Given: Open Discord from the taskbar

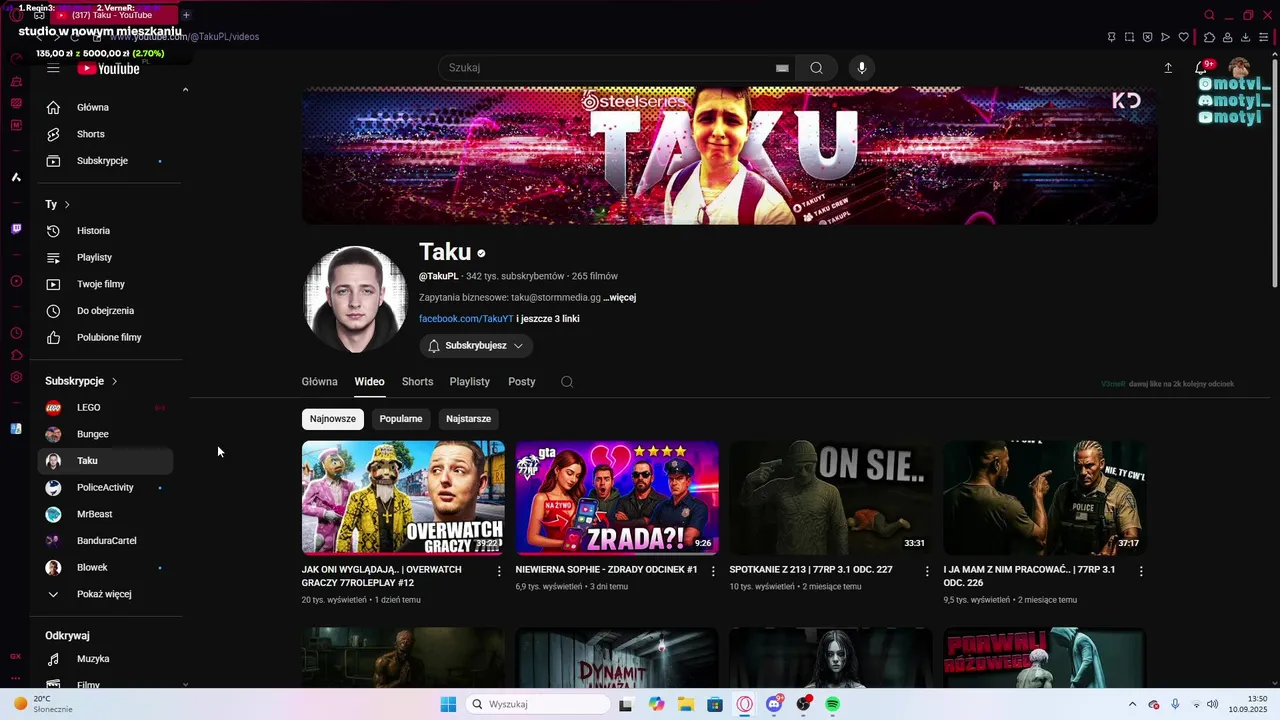Looking at the screenshot, I should coord(774,704).
